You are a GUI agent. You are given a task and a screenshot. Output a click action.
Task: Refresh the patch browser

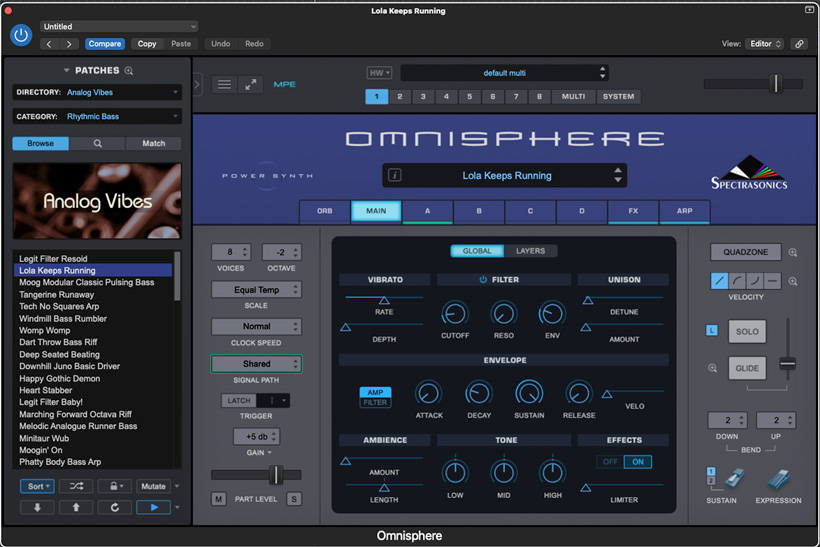115,507
